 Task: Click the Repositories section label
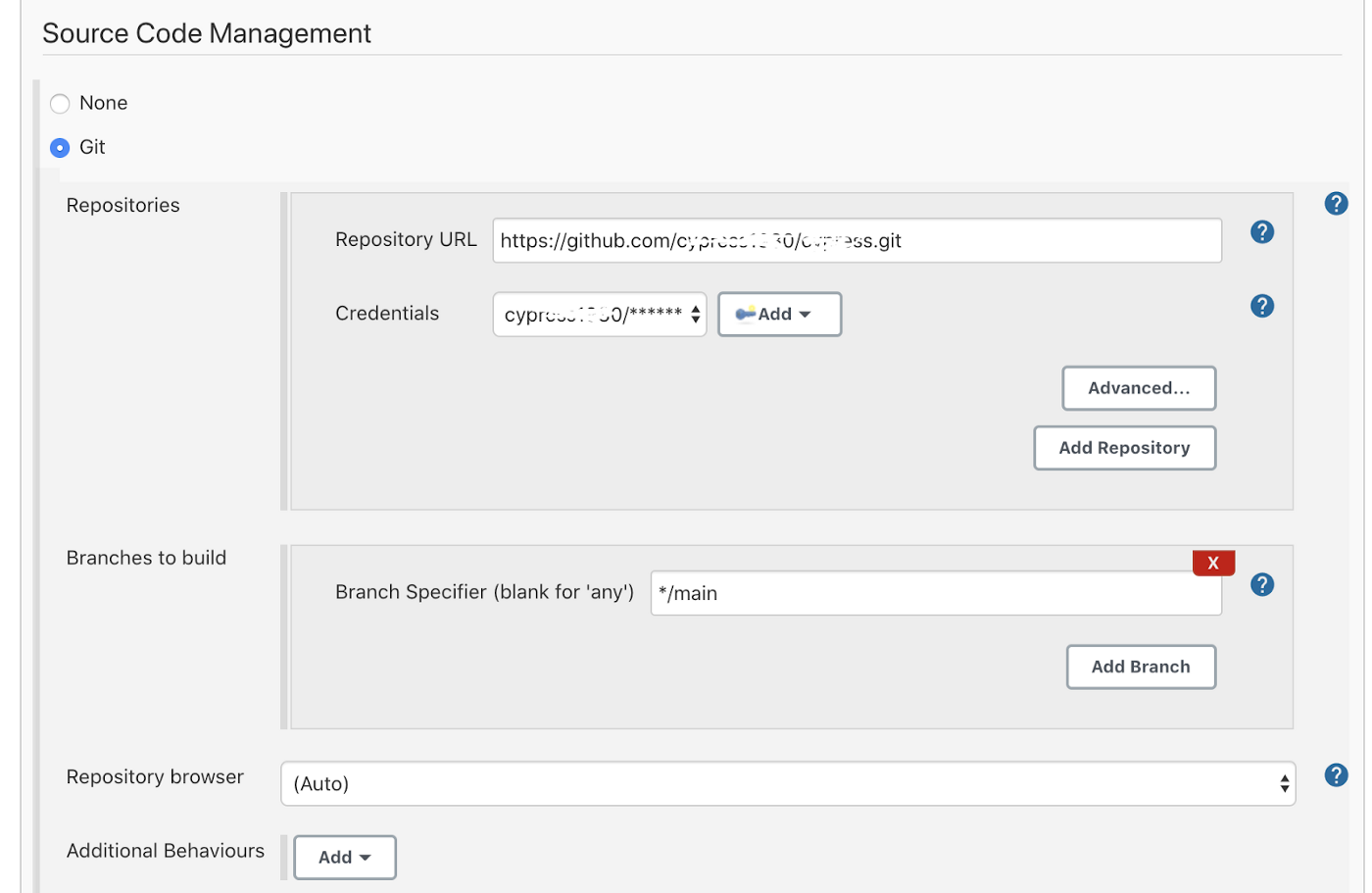click(x=122, y=206)
